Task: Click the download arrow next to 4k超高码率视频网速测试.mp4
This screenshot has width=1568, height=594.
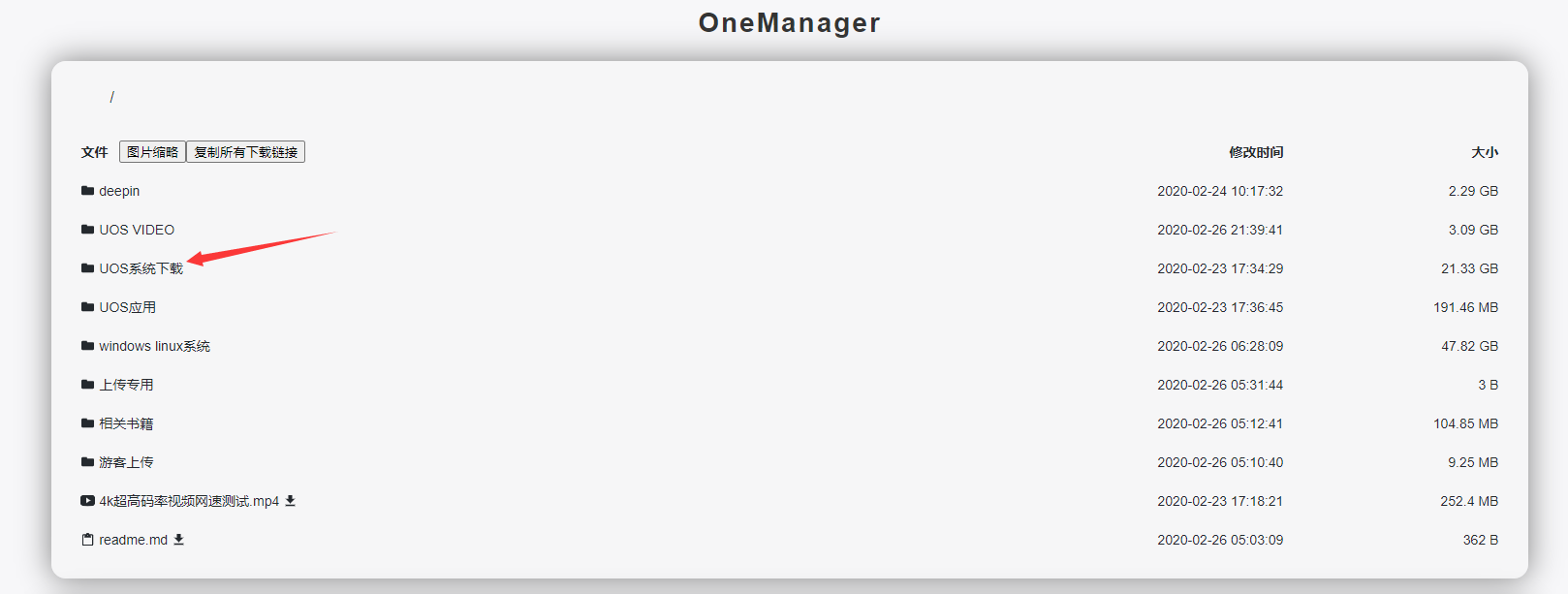Action: pyautogui.click(x=290, y=501)
